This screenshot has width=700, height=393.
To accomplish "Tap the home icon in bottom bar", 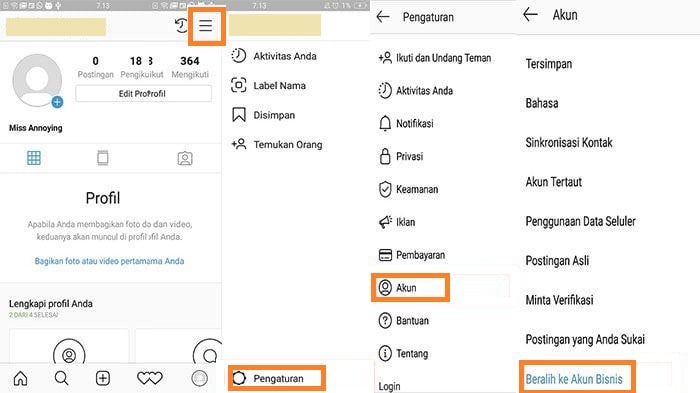I will (20, 378).
